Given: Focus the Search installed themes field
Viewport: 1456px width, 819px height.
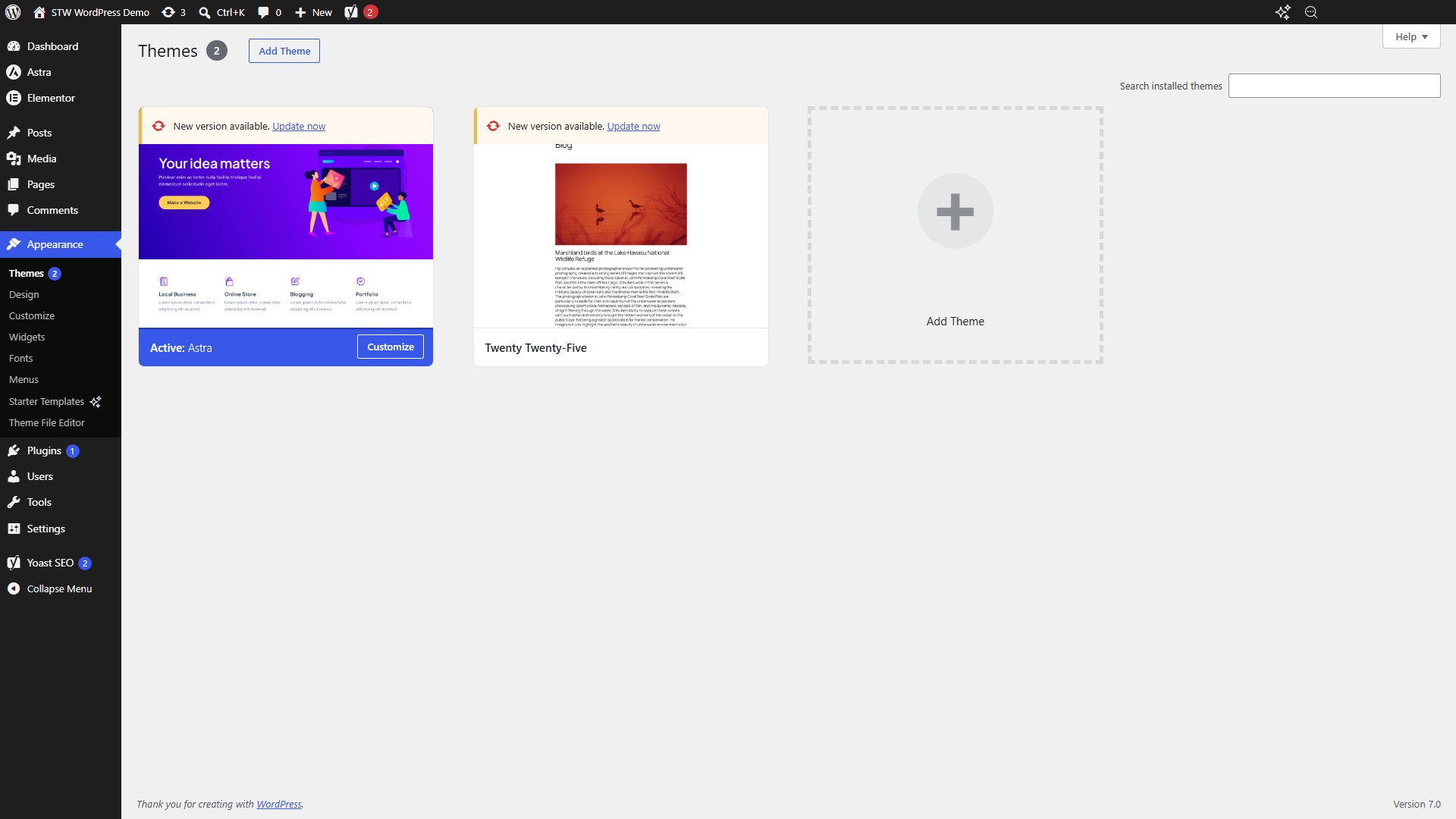Looking at the screenshot, I should [x=1335, y=86].
